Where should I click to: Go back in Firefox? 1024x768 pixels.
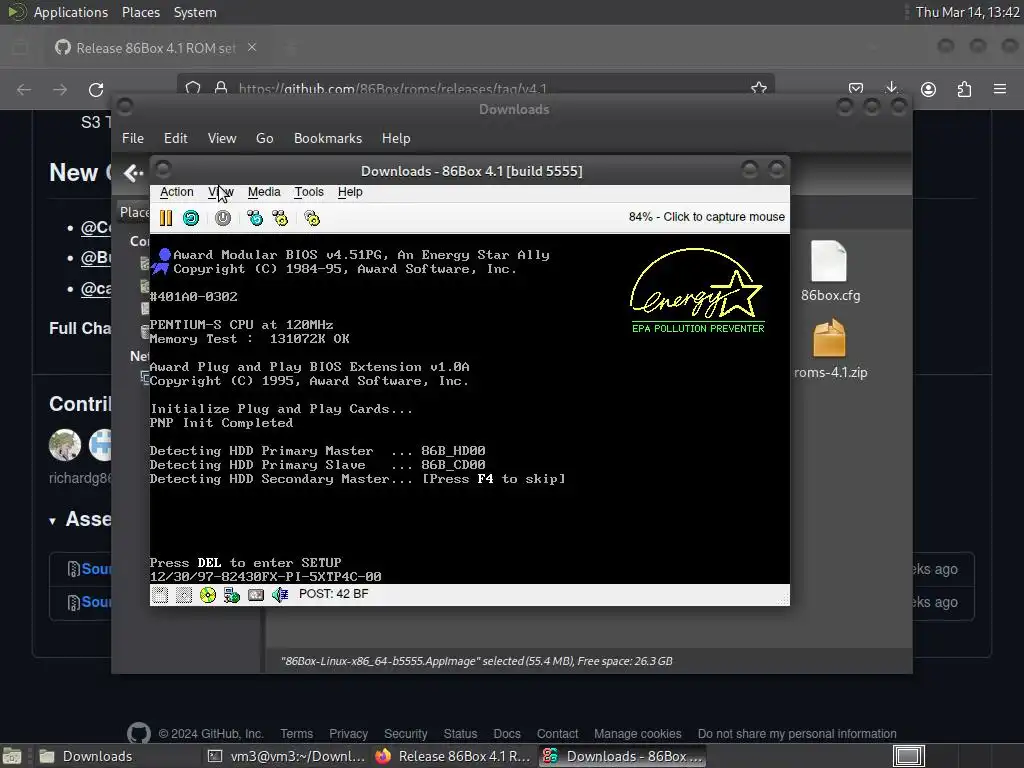point(24,89)
